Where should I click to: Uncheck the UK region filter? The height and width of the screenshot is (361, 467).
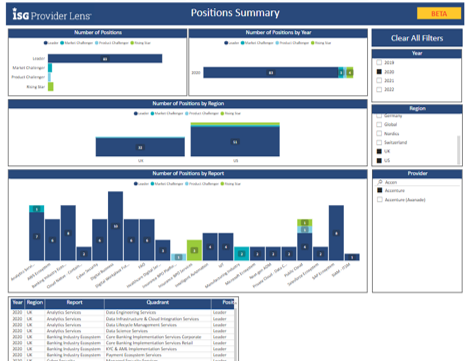(x=379, y=151)
